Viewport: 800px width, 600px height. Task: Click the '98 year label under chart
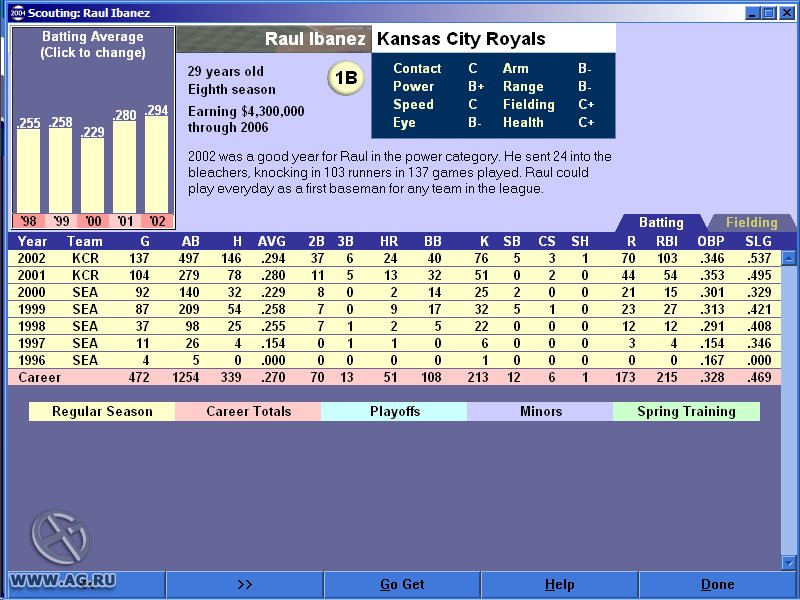tap(28, 221)
